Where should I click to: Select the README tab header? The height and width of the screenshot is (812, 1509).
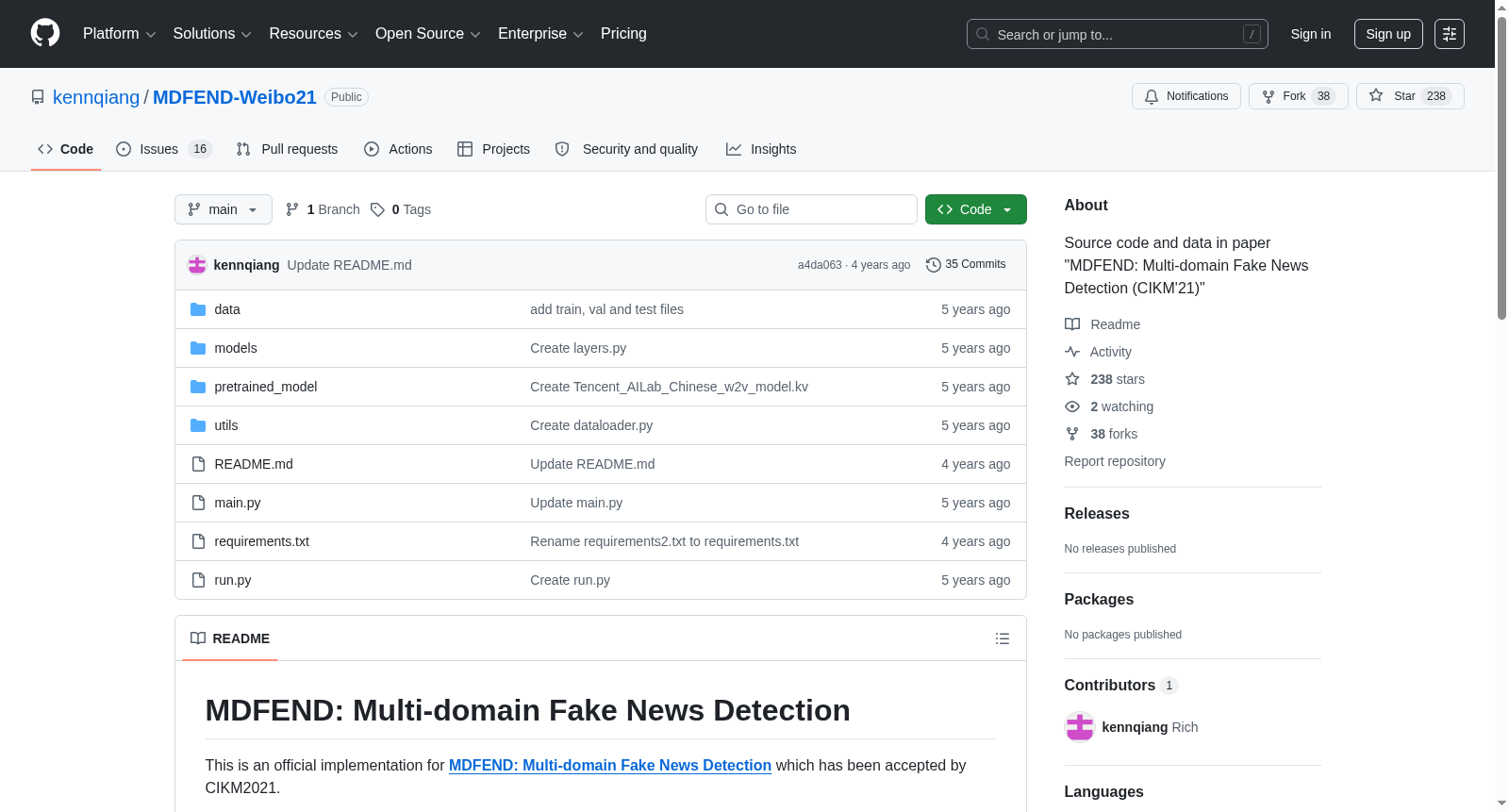click(230, 638)
